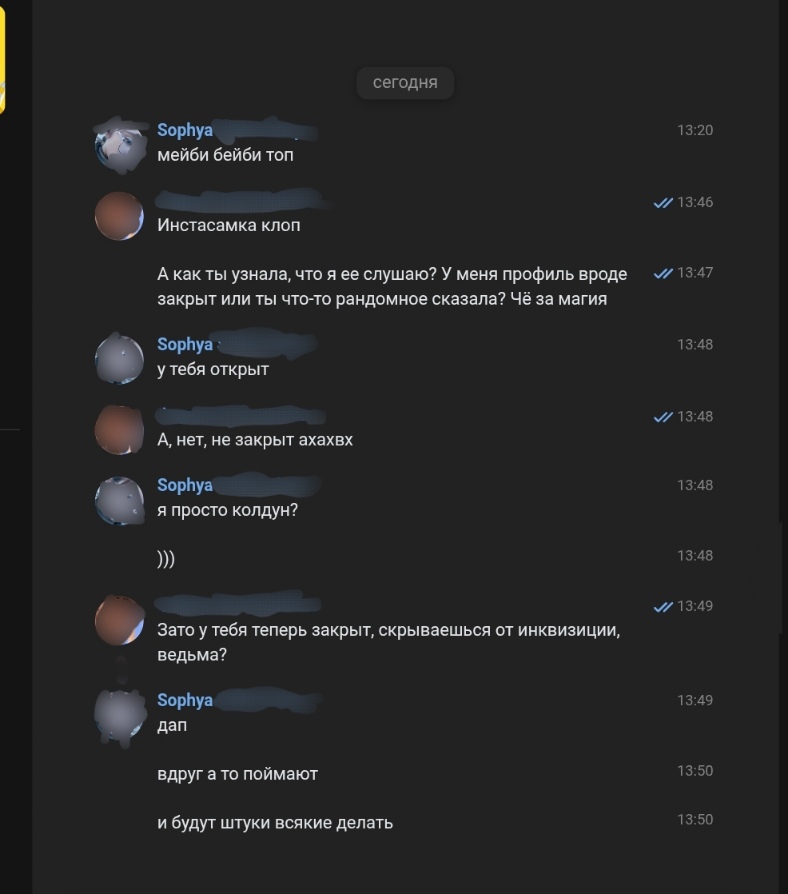Click Sophya's avatar beside "мейби бейби топ"
This screenshot has width=788, height=894.
(119, 145)
